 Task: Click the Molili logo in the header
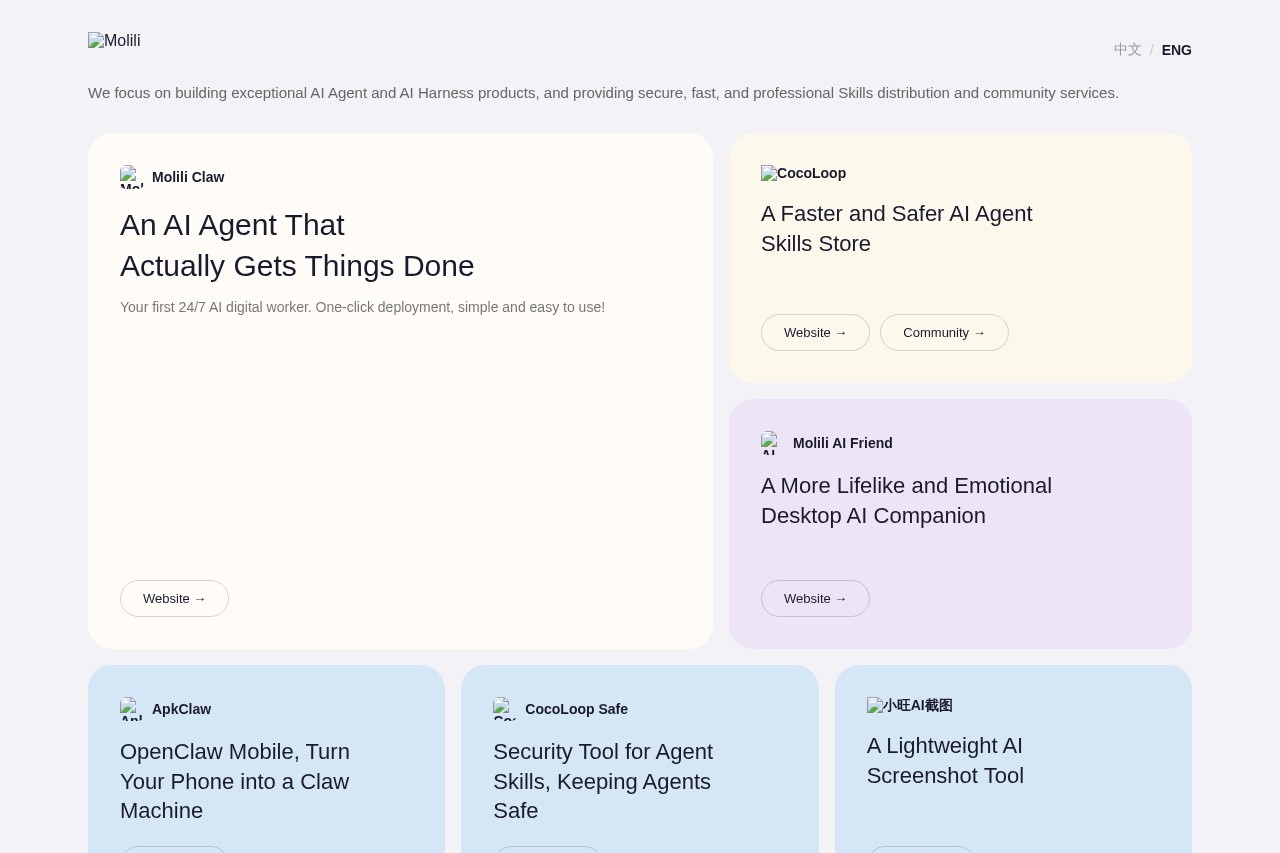(x=114, y=41)
